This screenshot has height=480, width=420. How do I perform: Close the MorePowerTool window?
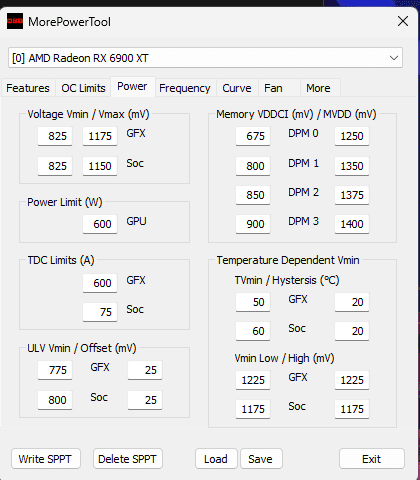(x=403, y=21)
